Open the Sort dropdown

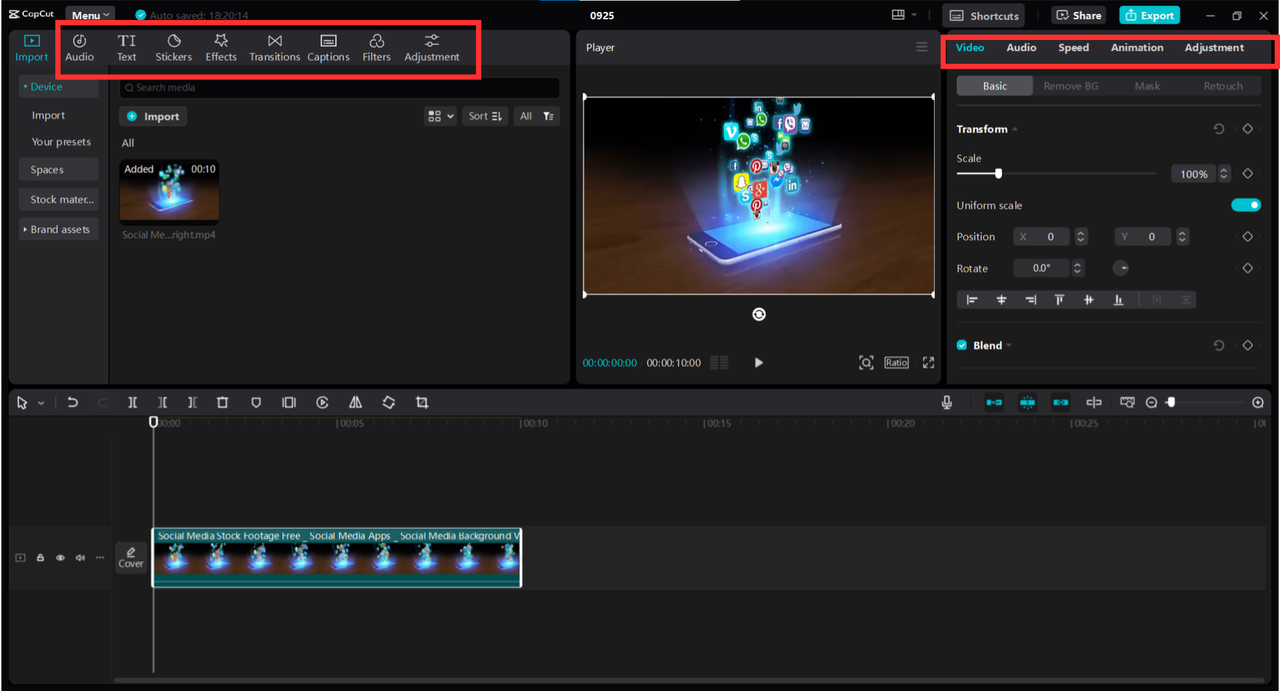pyautogui.click(x=486, y=116)
